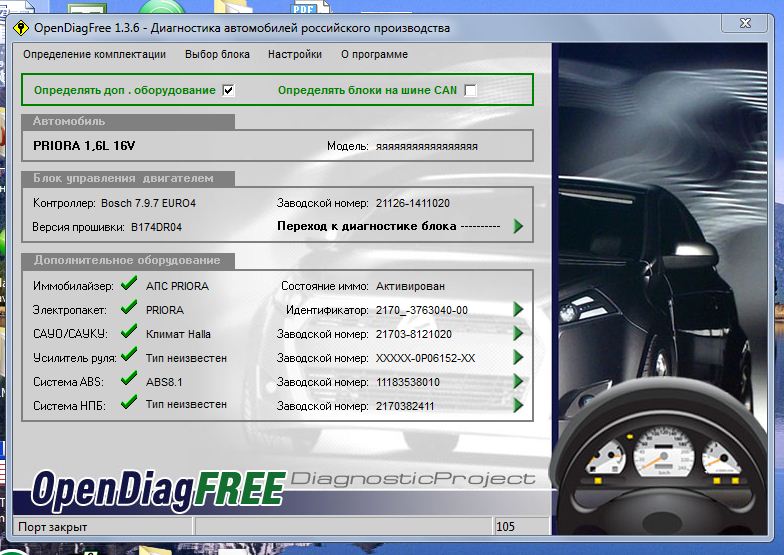784x555 pixels.
Task: Click identifier 2170_-3763040-00
Action: [422, 310]
